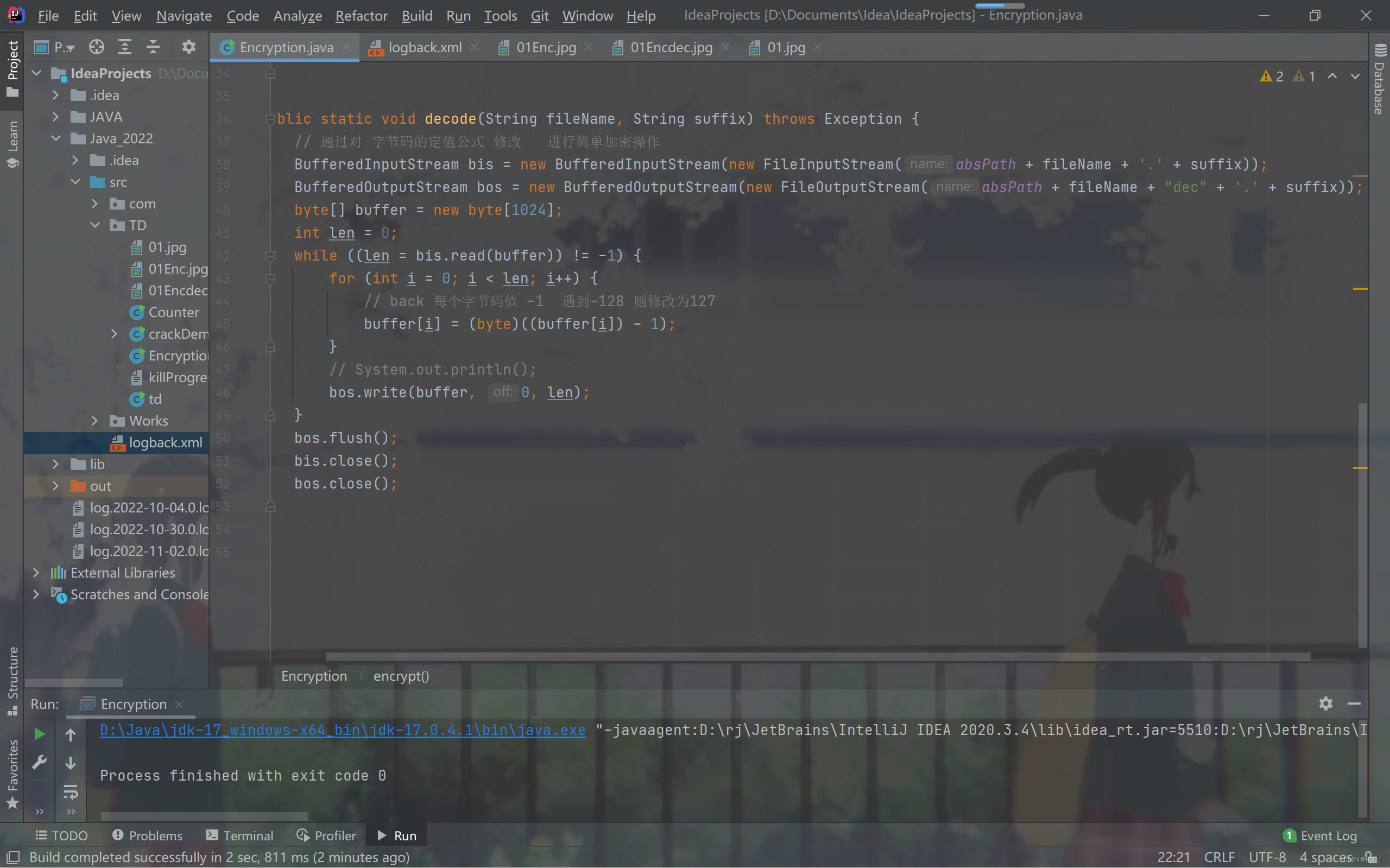Switch to the logback.xml editor tab

424,47
